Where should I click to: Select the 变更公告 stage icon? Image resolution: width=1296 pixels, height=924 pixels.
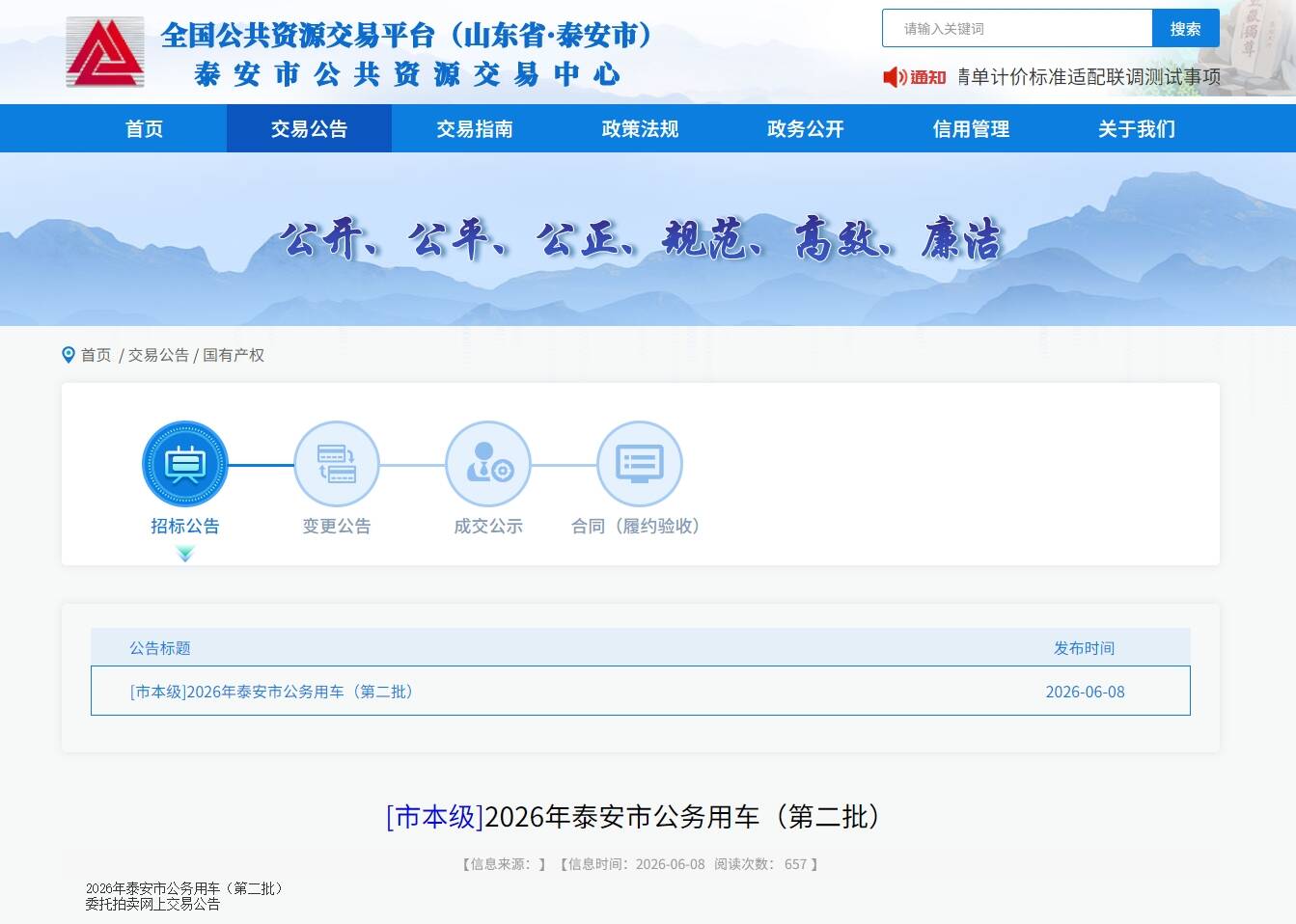[x=337, y=464]
